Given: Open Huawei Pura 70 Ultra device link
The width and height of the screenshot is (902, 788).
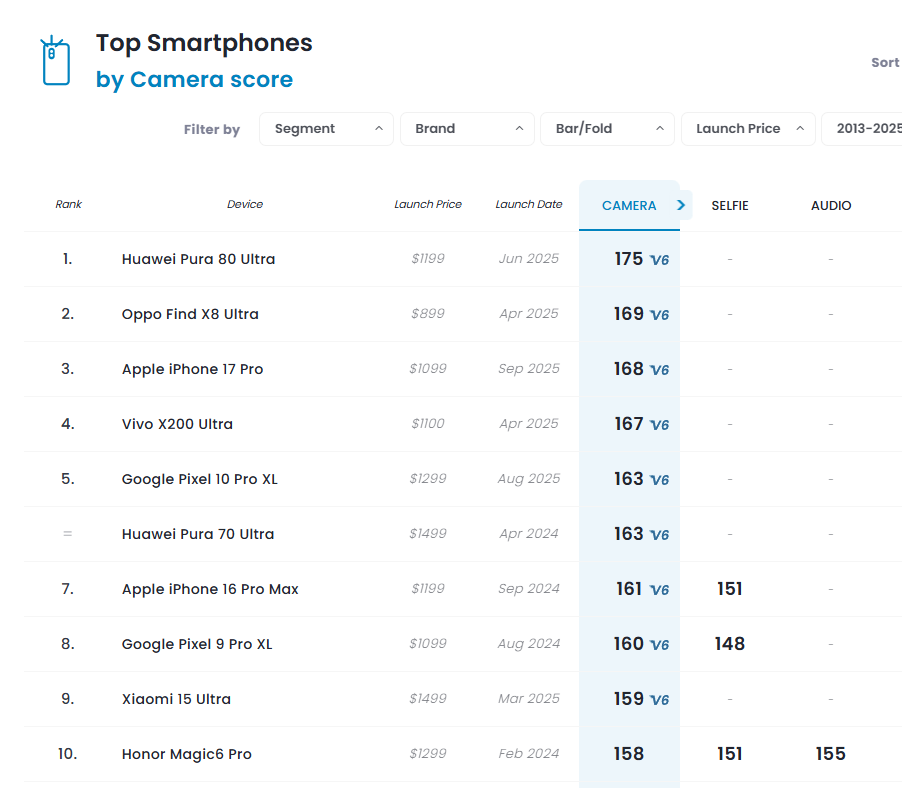Looking at the screenshot, I should [198, 534].
